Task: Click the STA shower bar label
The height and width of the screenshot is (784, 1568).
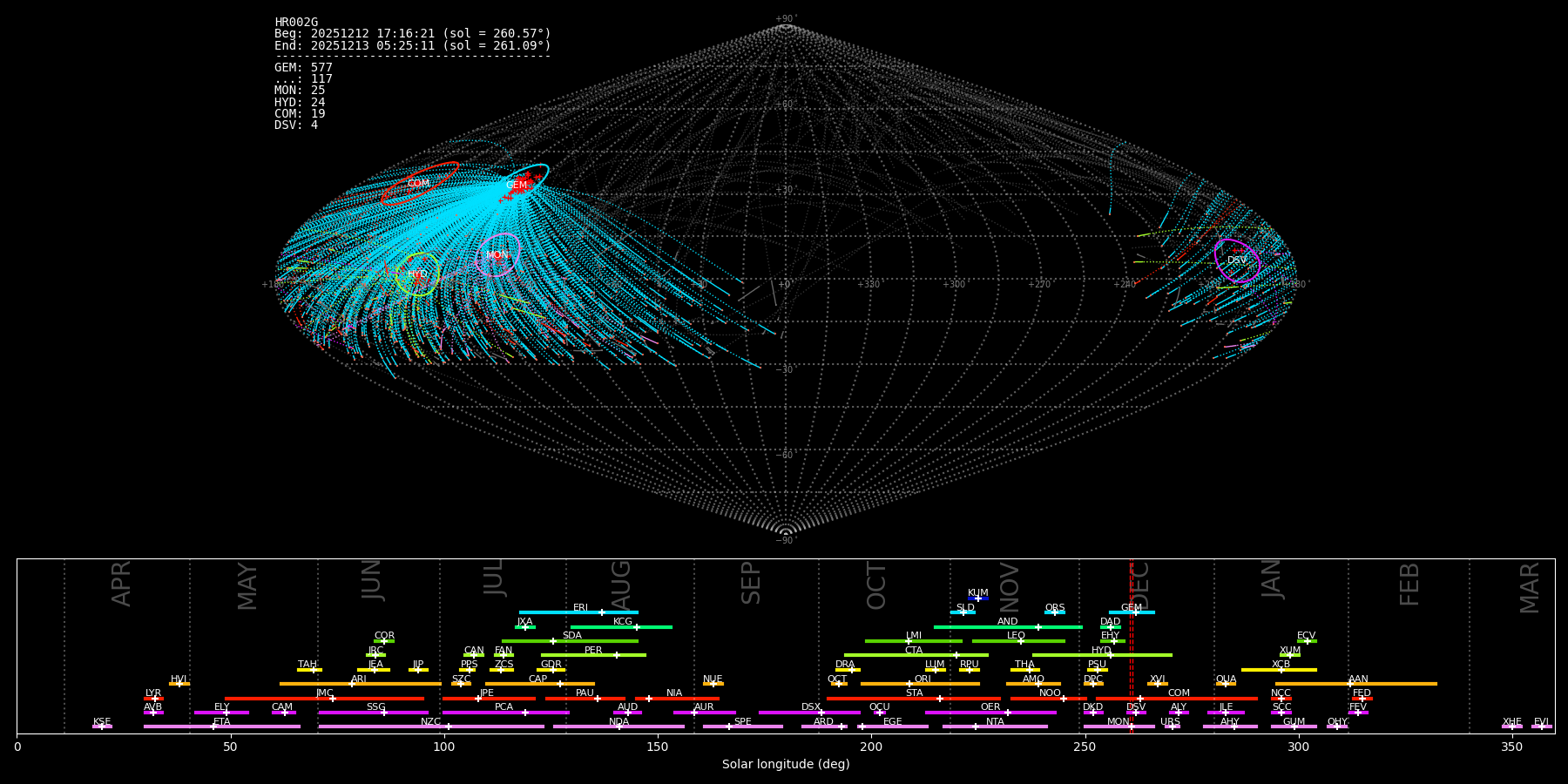Action: [914, 693]
